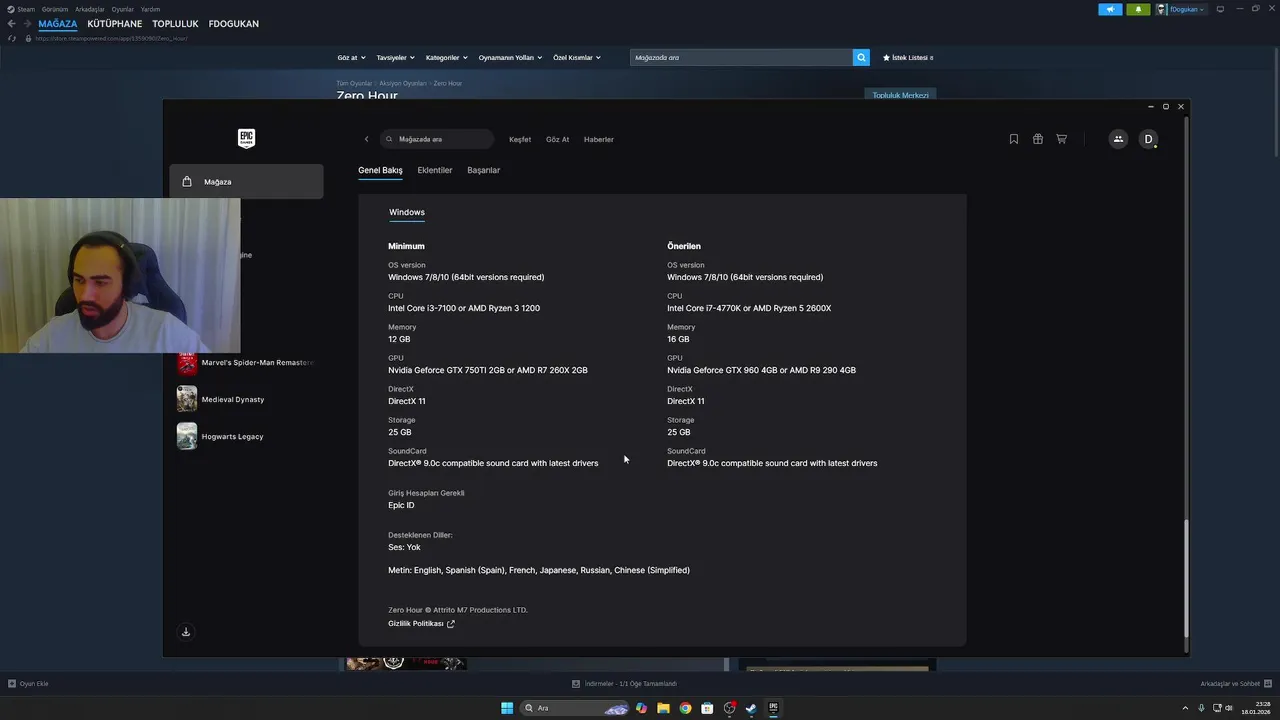Click the Windows taskbar Ara search box

(575, 708)
